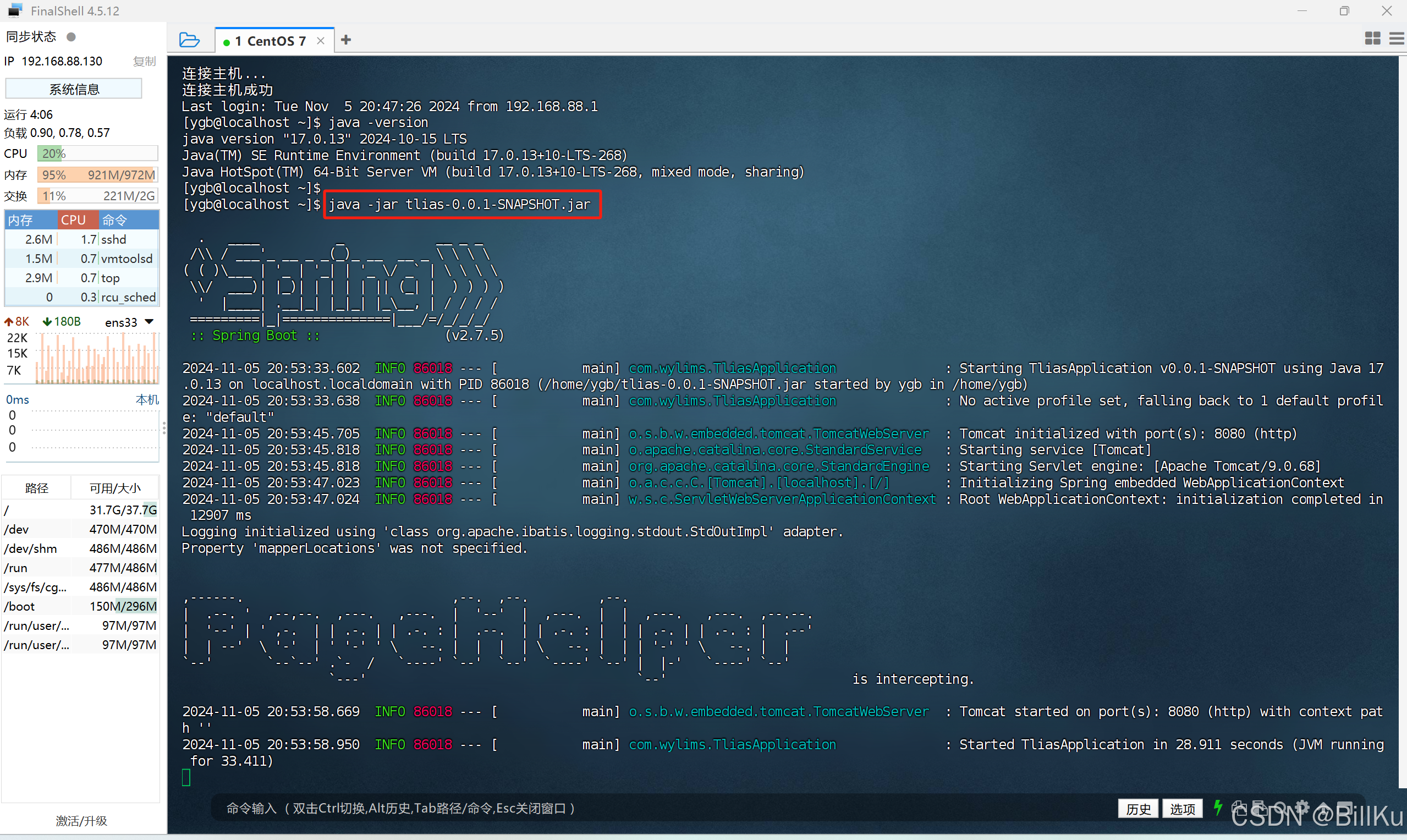The height and width of the screenshot is (840, 1407).
Task: Click the green lightning quick command icon
Action: [1218, 808]
